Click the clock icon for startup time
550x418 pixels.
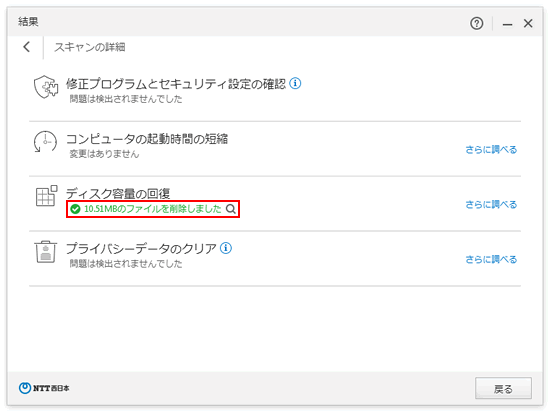45,141
